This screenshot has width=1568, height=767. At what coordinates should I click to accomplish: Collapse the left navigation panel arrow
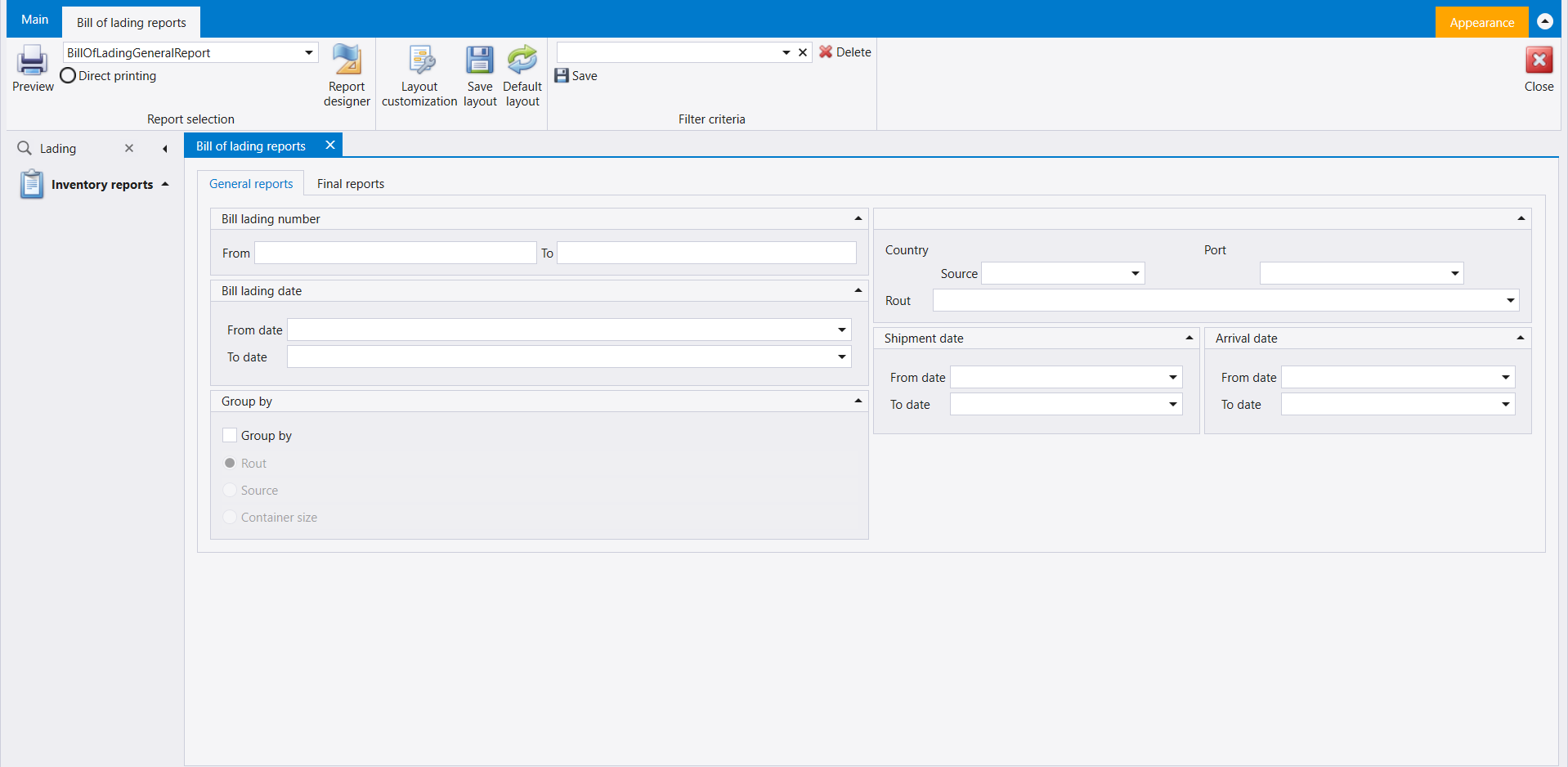165,149
